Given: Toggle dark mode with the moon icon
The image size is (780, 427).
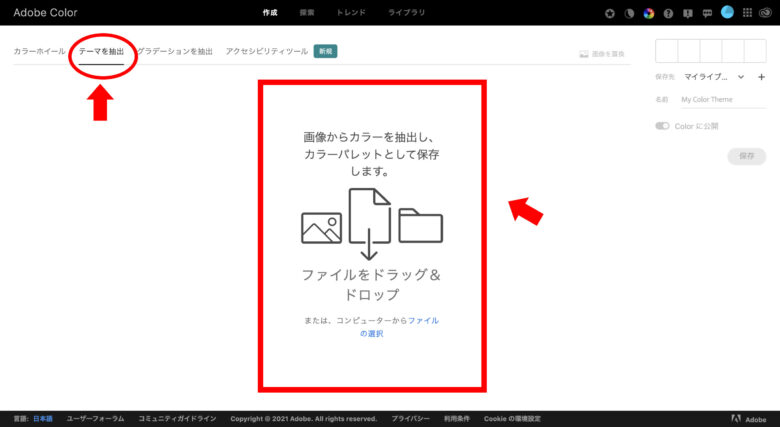Looking at the screenshot, I should coord(629,13).
